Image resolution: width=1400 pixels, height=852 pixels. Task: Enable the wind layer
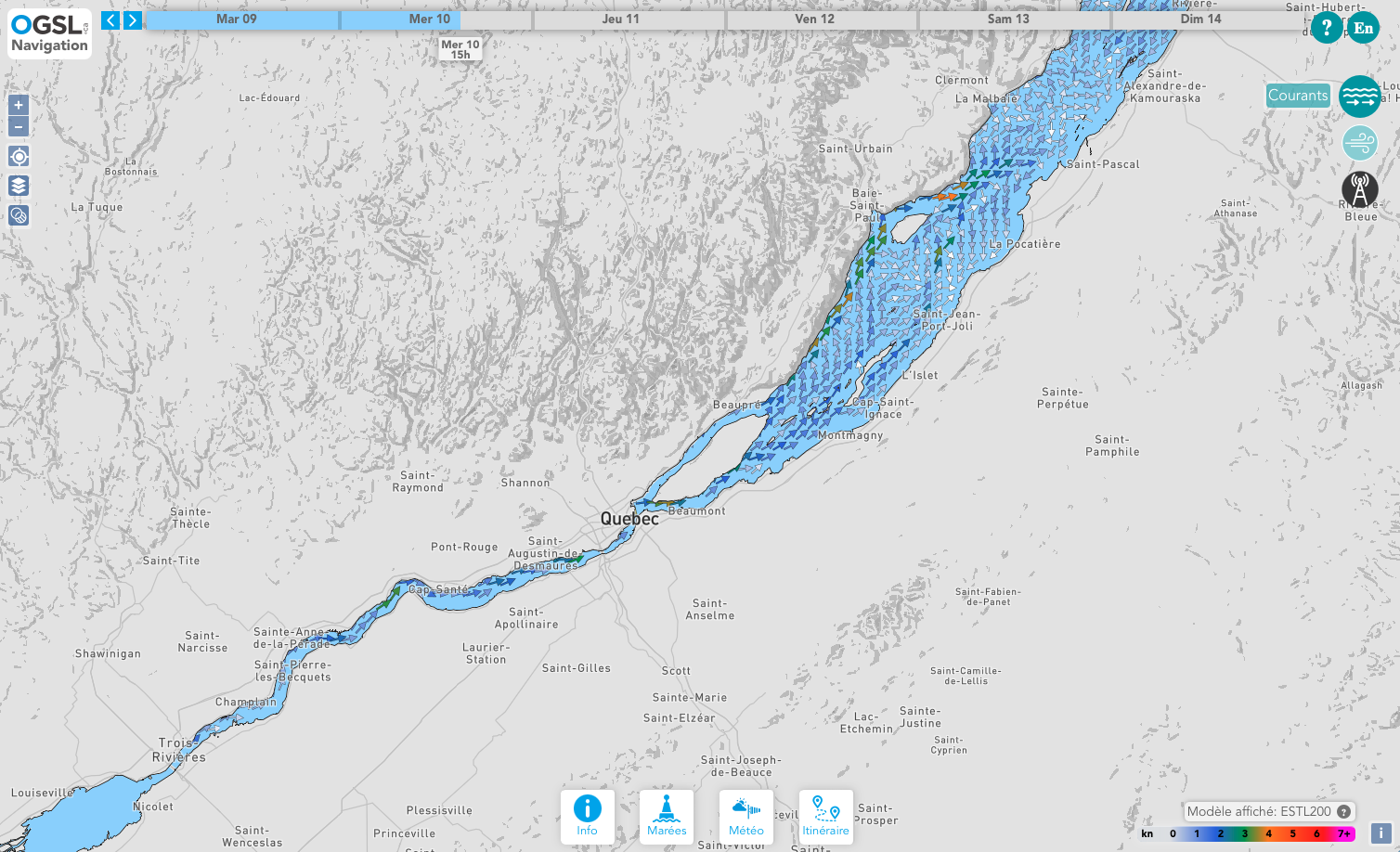pyautogui.click(x=1359, y=143)
